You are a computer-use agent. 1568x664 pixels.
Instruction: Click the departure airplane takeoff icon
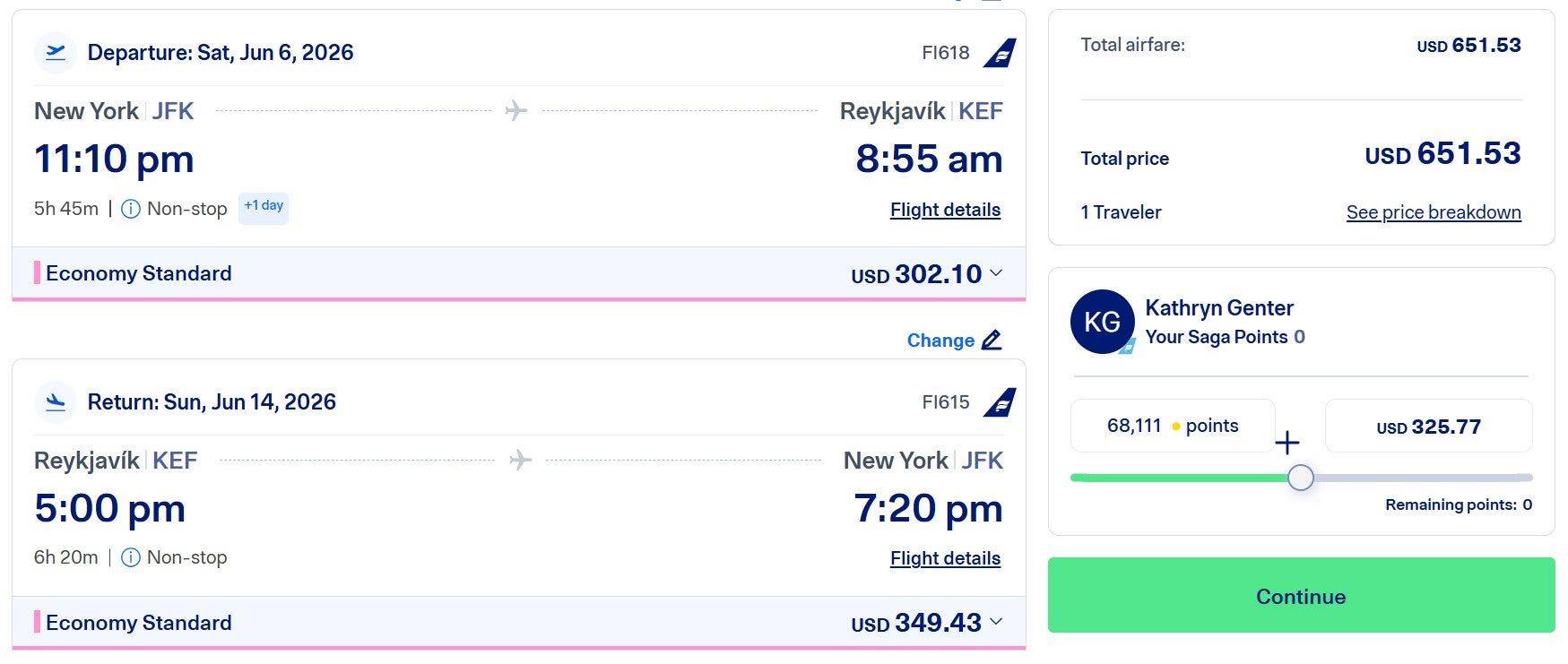point(55,52)
